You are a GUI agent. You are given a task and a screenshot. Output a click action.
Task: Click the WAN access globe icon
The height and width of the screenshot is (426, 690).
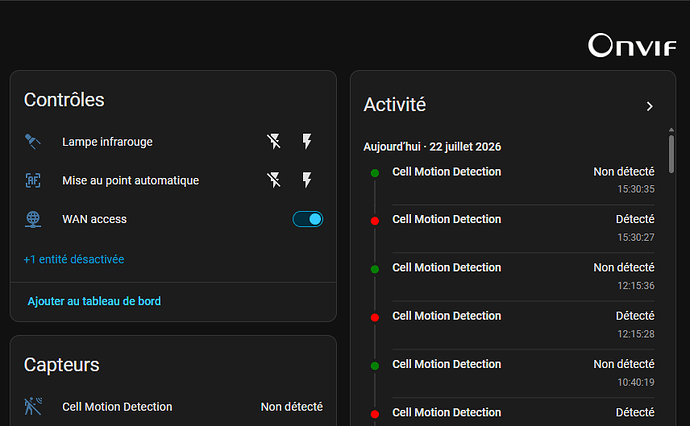point(33,219)
